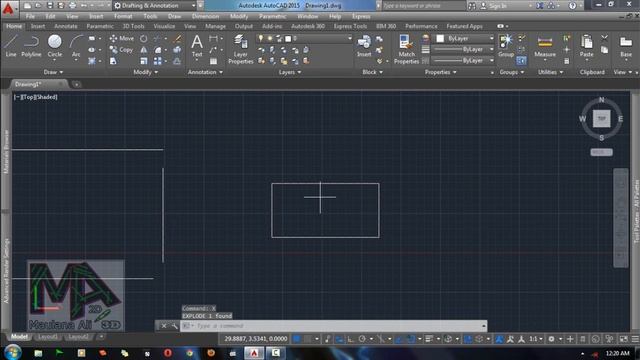Image resolution: width=640 pixels, height=360 pixels.
Task: Click the Rotate tool icon
Action: [144, 38]
